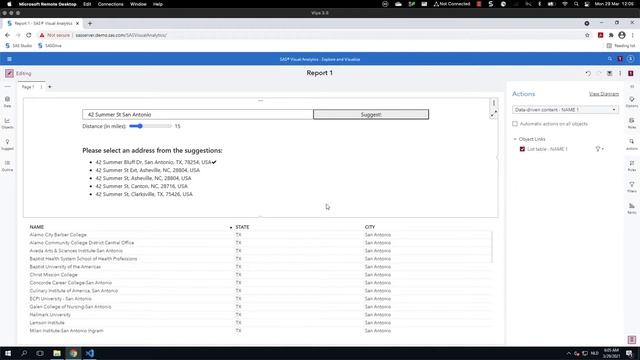This screenshot has height=360, width=640.
Task: Select 42 Summer St, Clarksville suggestion
Action: [x=144, y=194]
